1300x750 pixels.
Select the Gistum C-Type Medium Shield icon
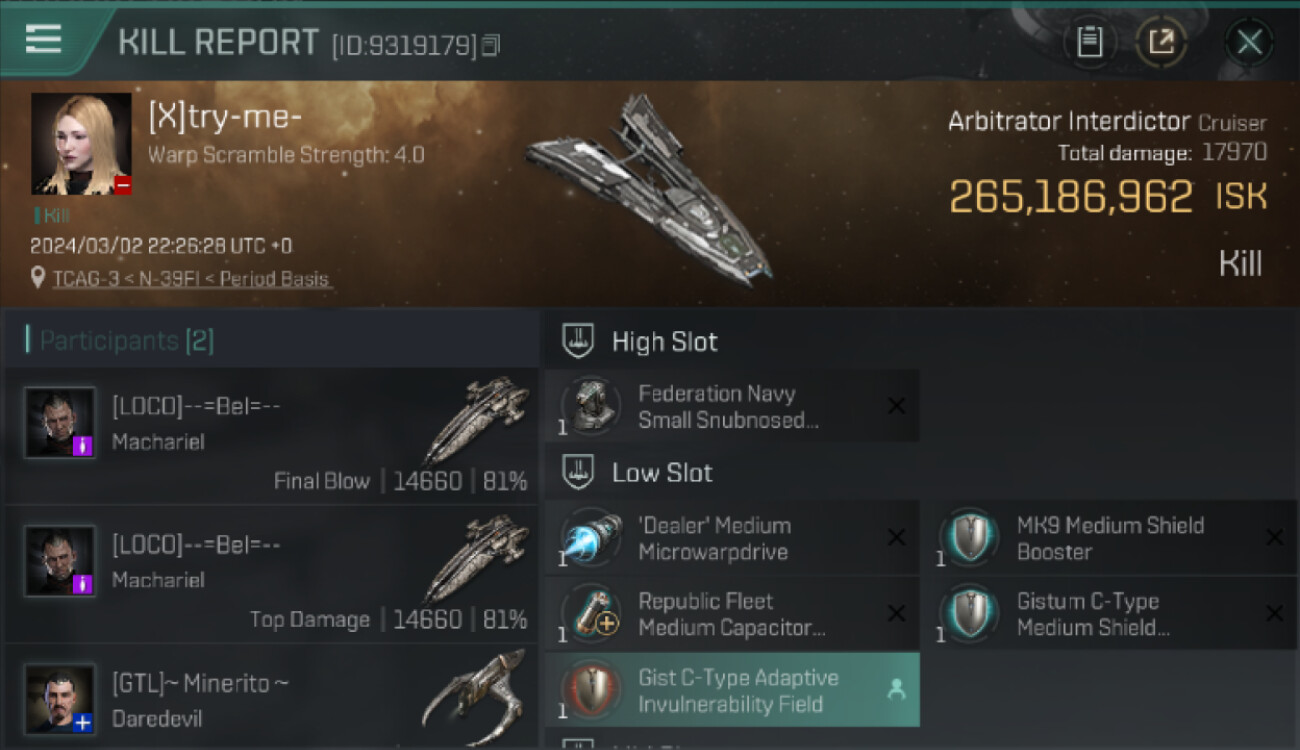point(968,614)
